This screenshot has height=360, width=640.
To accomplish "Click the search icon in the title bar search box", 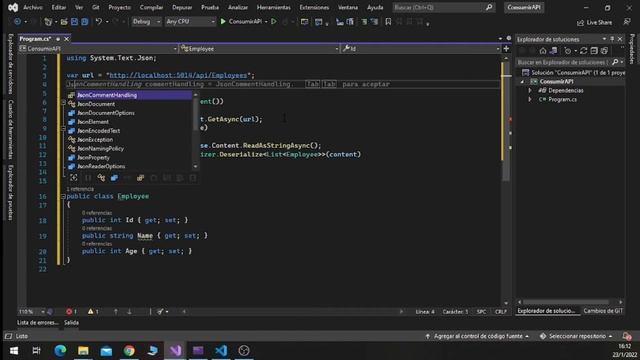I will pyautogui.click(x=489, y=7).
